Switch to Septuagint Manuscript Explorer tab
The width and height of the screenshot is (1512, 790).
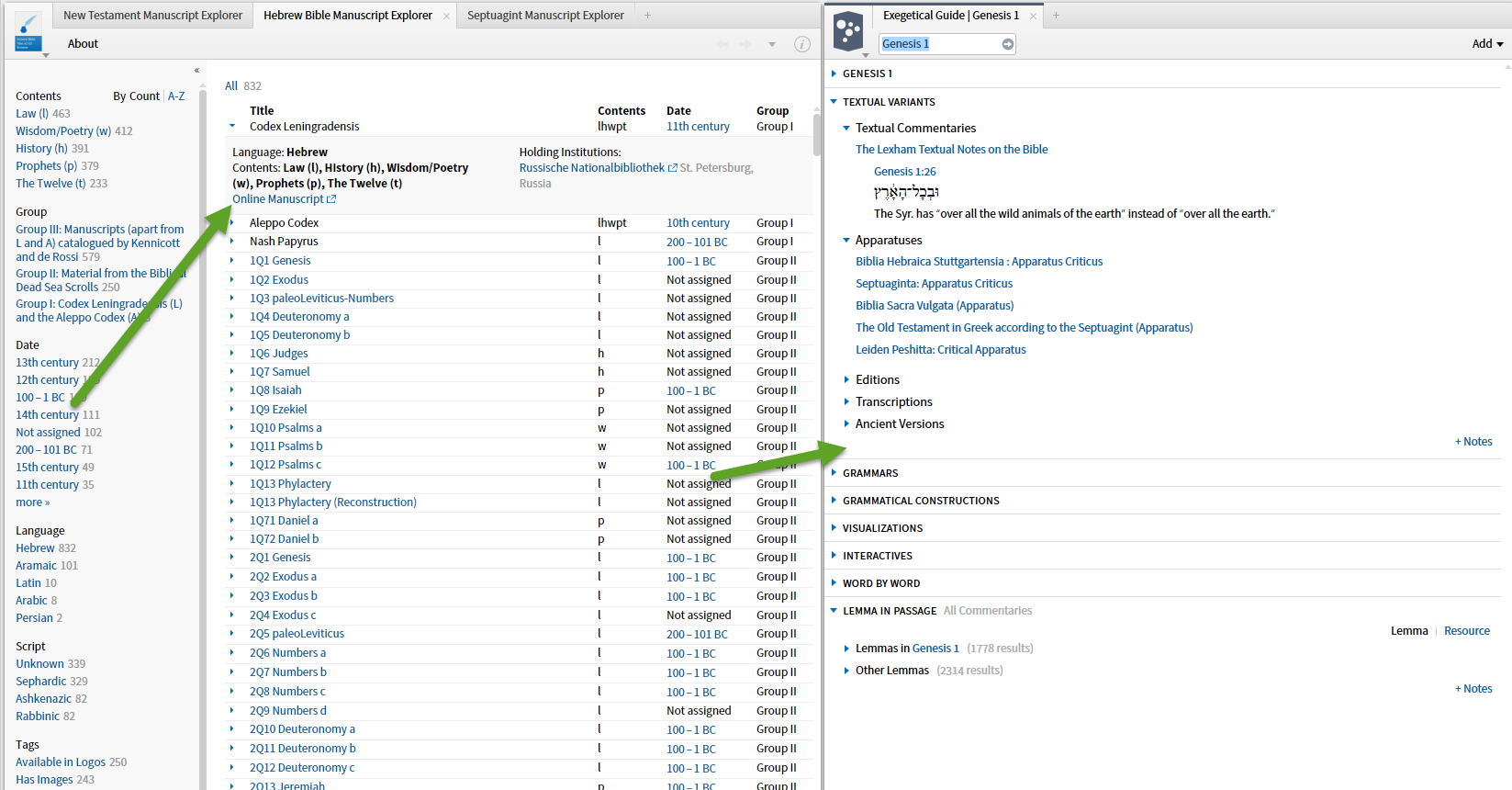click(x=545, y=16)
